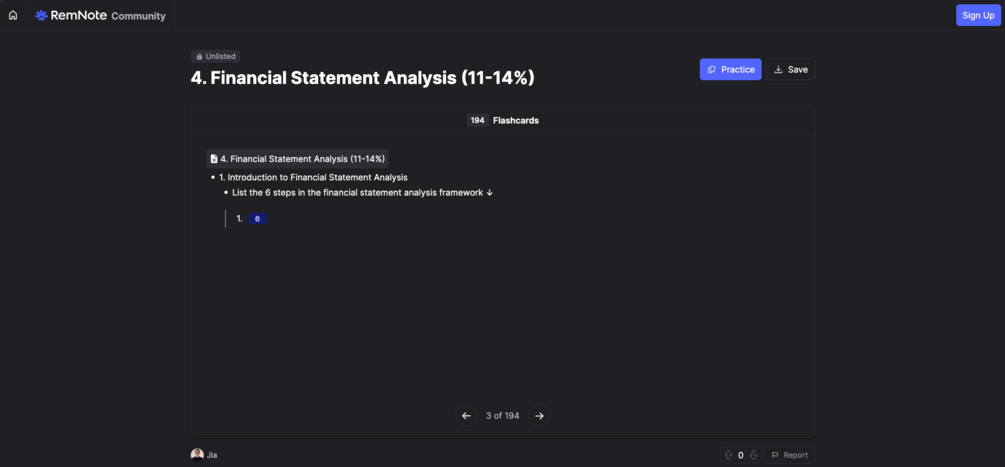1005x467 pixels.
Task: Click the down arrow after analysis framework
Action: click(x=490, y=192)
